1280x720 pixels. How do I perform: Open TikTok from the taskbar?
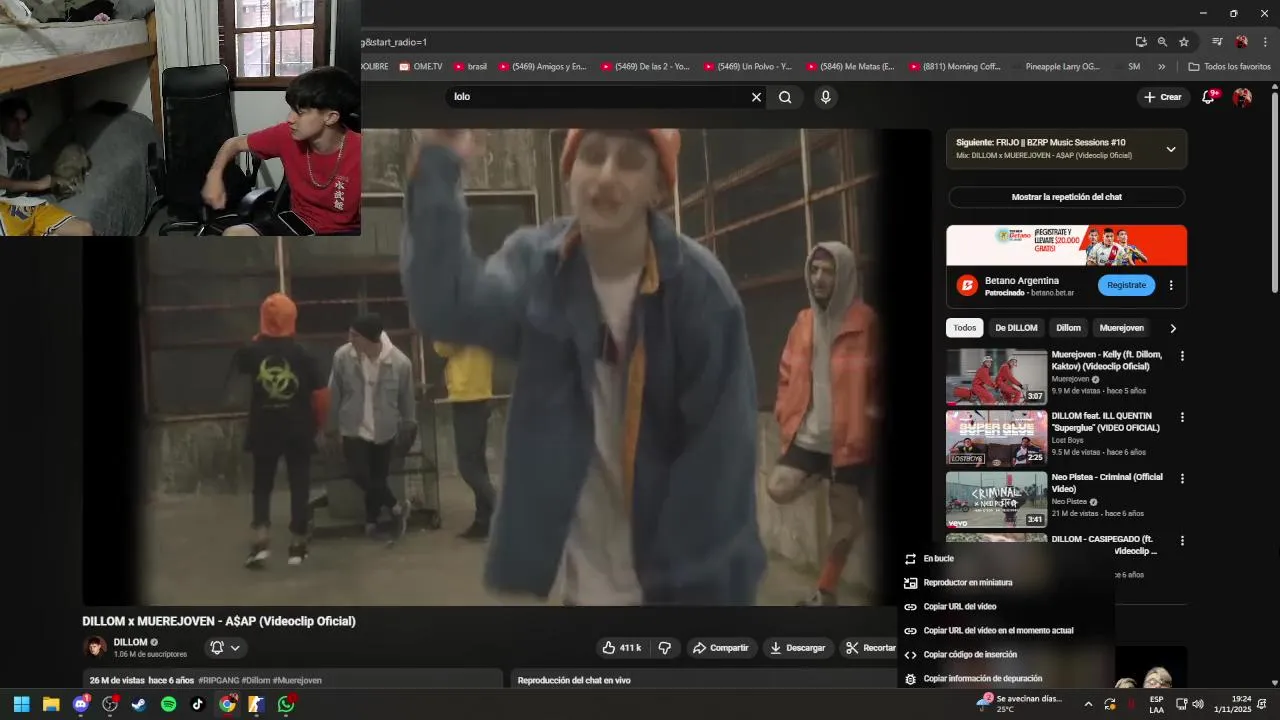pyautogui.click(x=197, y=704)
